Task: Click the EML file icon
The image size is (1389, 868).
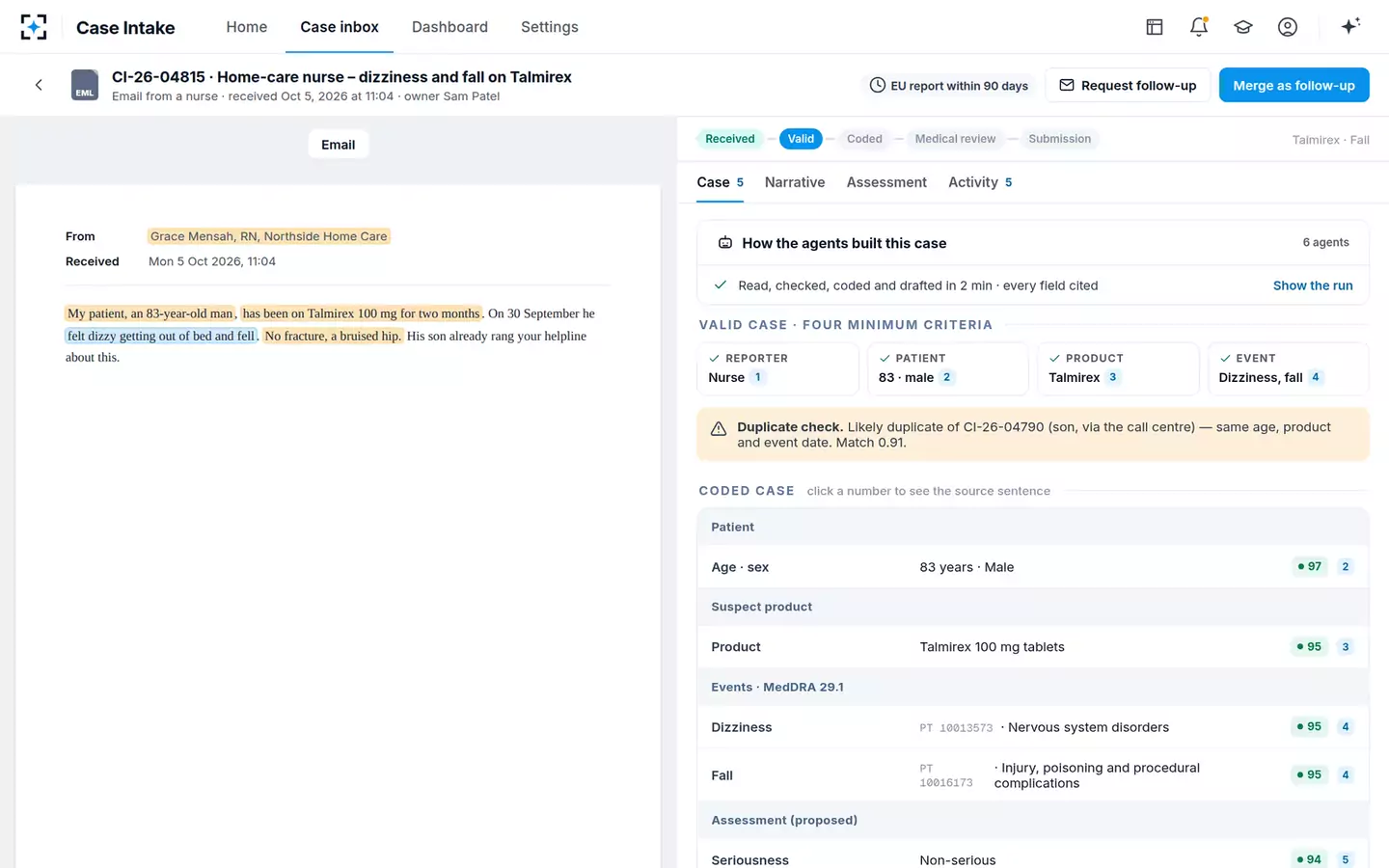Action: [85, 85]
